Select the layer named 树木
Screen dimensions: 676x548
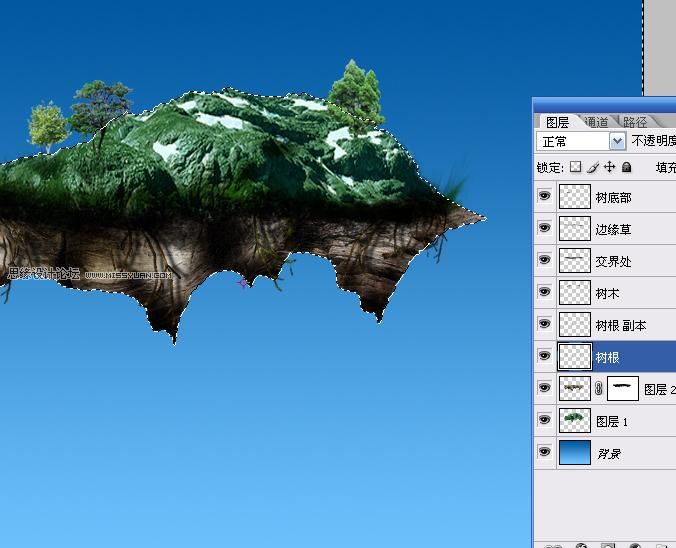[x=607, y=293]
